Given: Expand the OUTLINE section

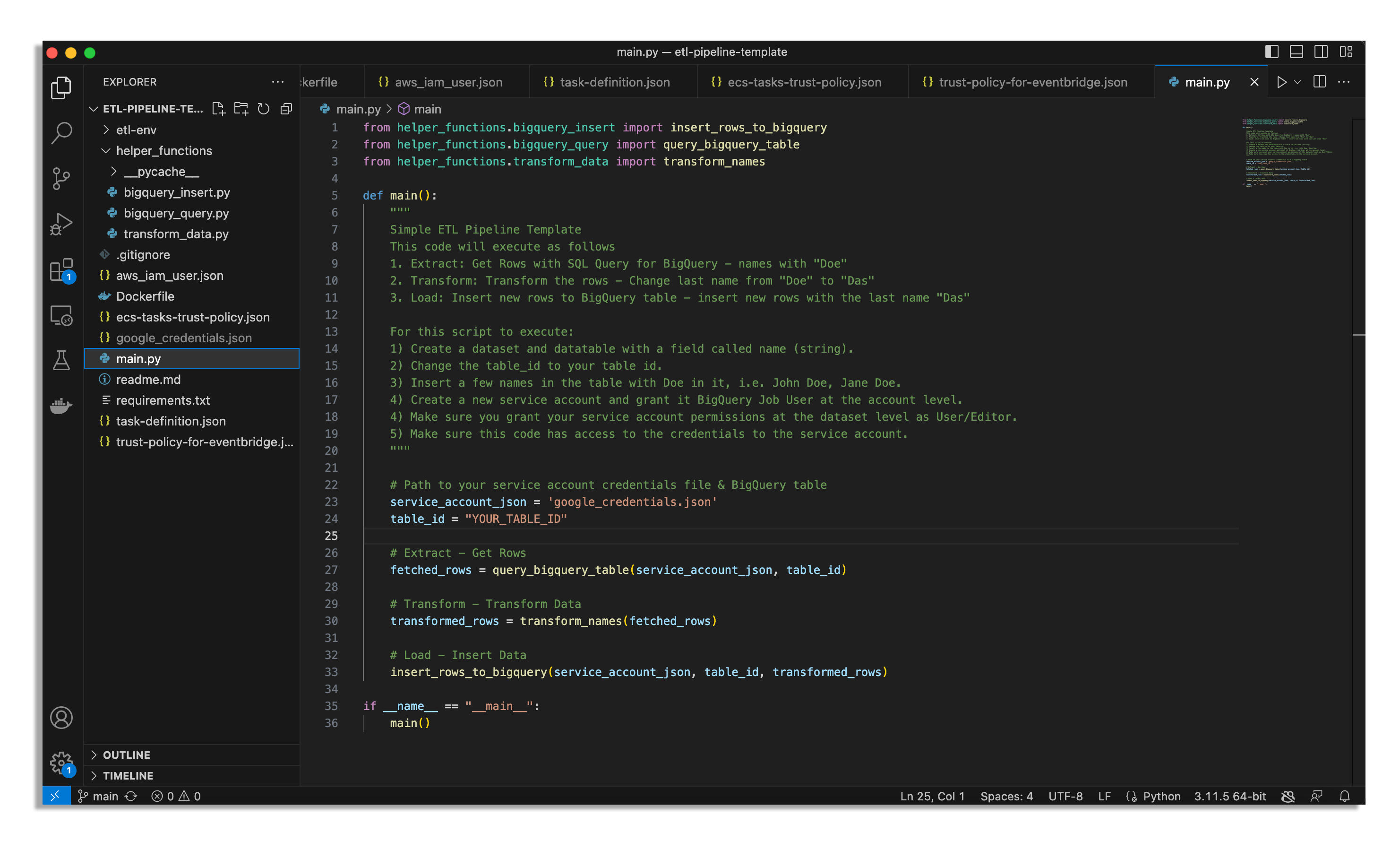Looking at the screenshot, I should pyautogui.click(x=126, y=755).
